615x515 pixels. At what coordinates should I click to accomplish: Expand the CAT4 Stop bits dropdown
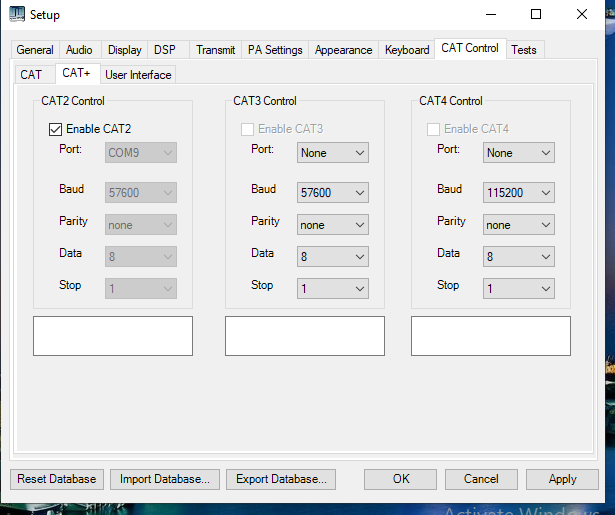pyautogui.click(x=519, y=289)
